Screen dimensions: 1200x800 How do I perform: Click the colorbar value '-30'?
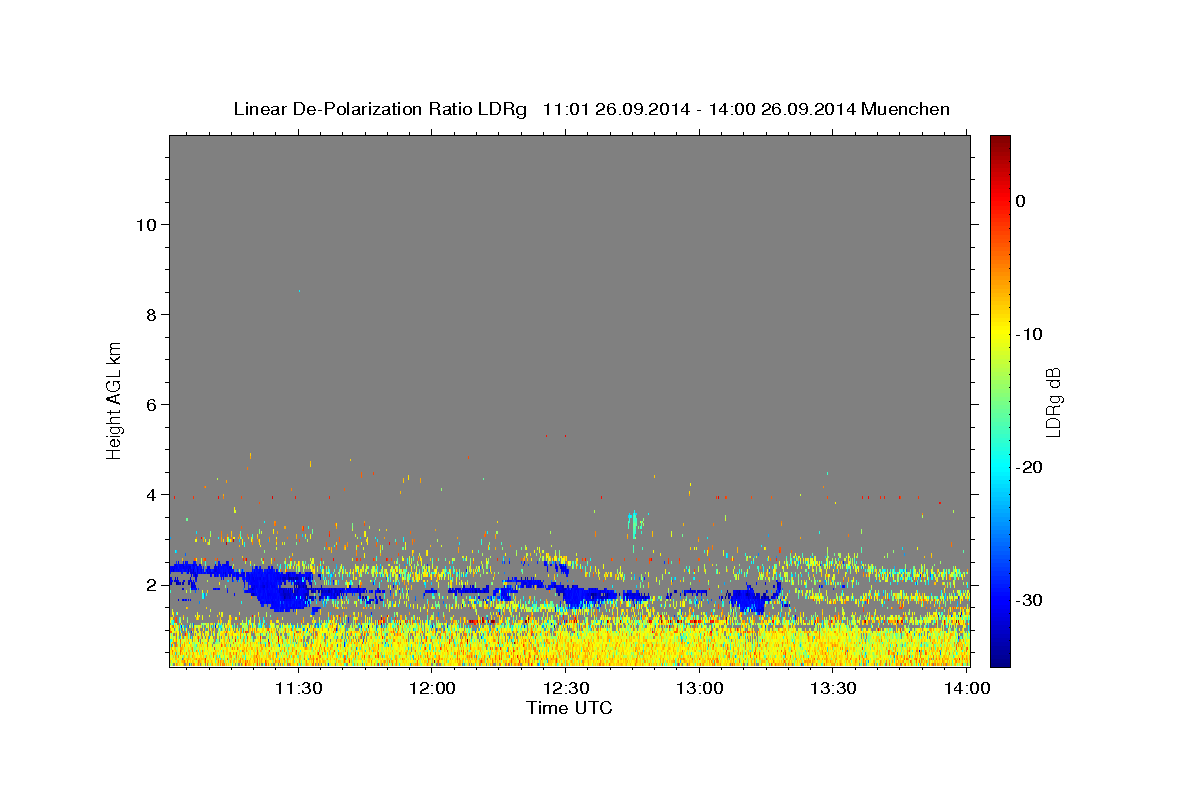(x=1030, y=601)
